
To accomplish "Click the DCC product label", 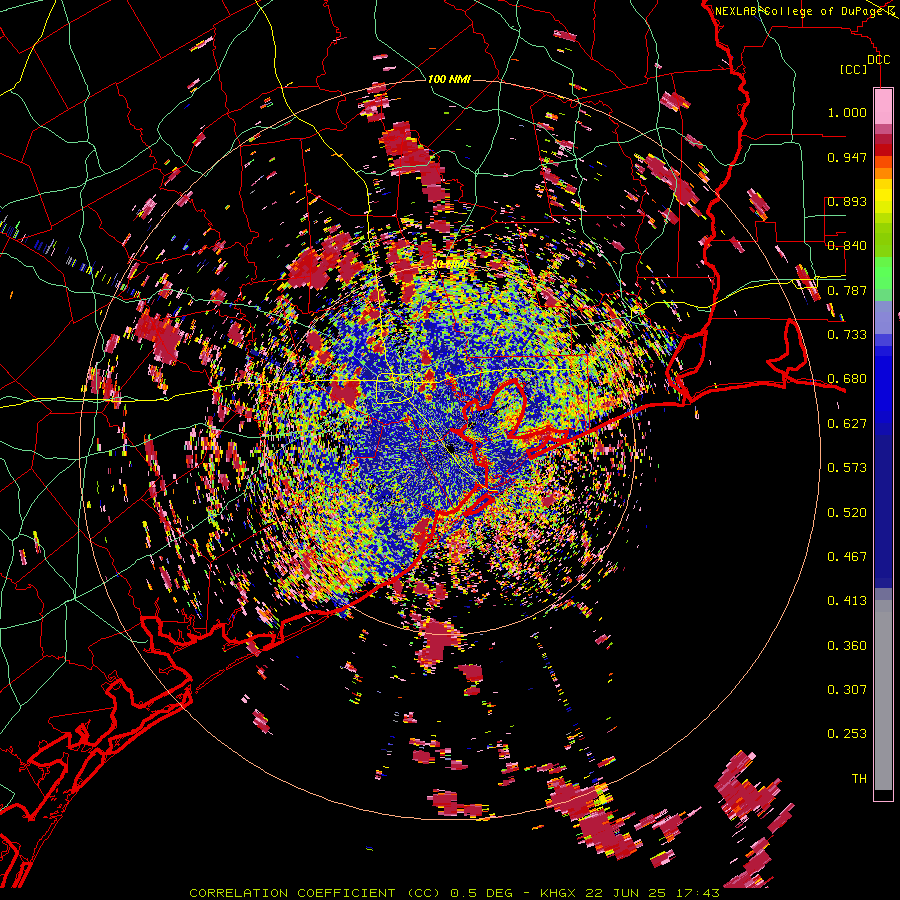I will pos(879,60).
